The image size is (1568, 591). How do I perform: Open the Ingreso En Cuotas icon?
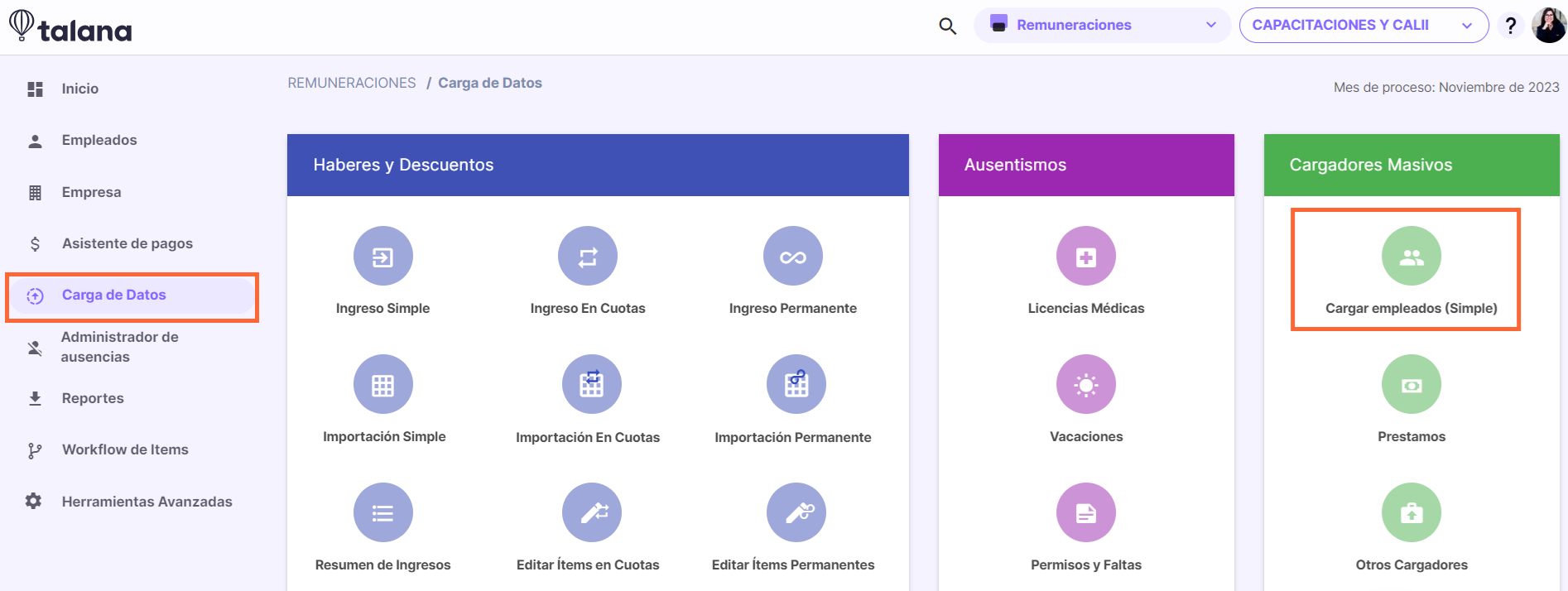[588, 256]
